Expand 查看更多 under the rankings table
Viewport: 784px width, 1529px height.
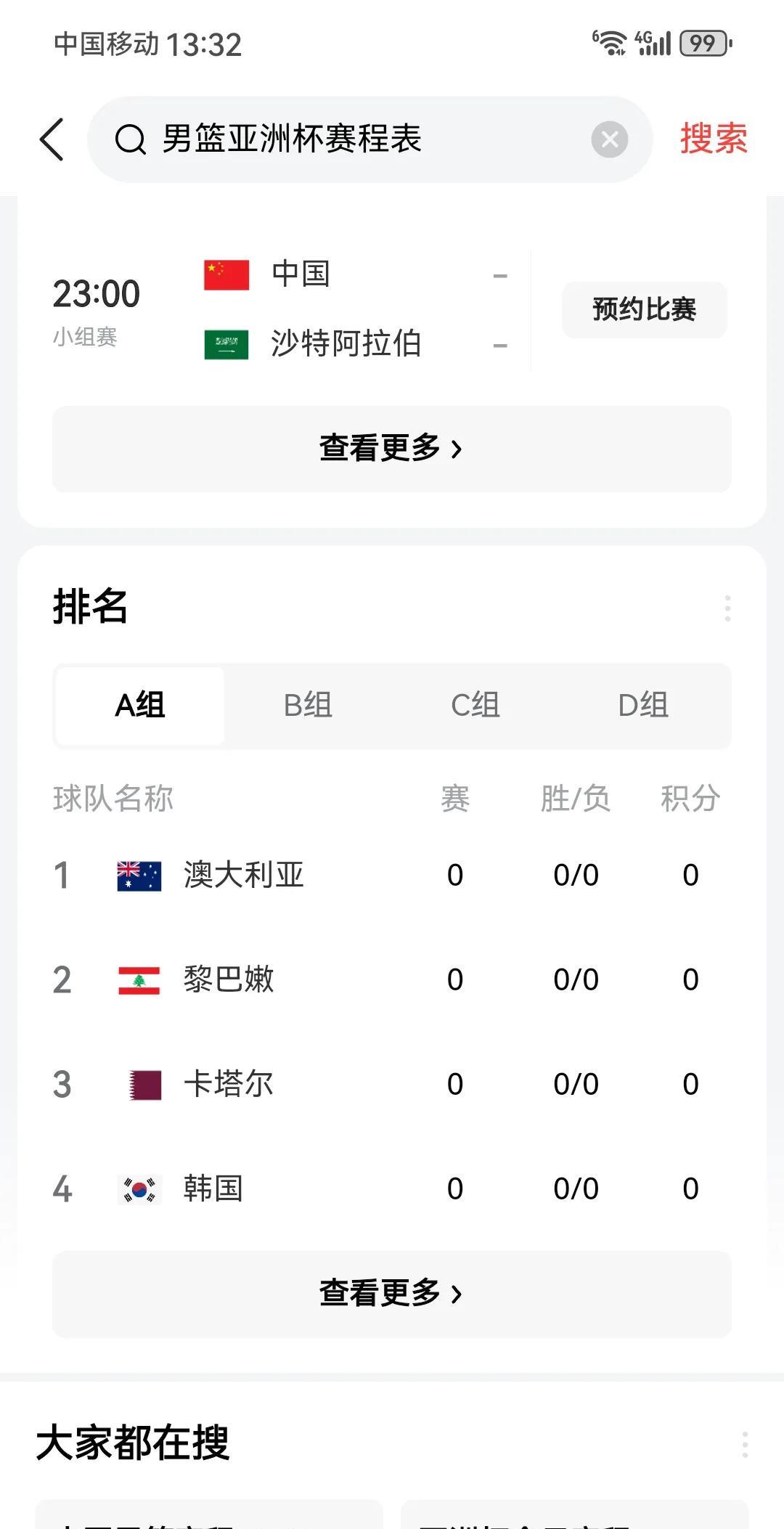[x=391, y=1294]
